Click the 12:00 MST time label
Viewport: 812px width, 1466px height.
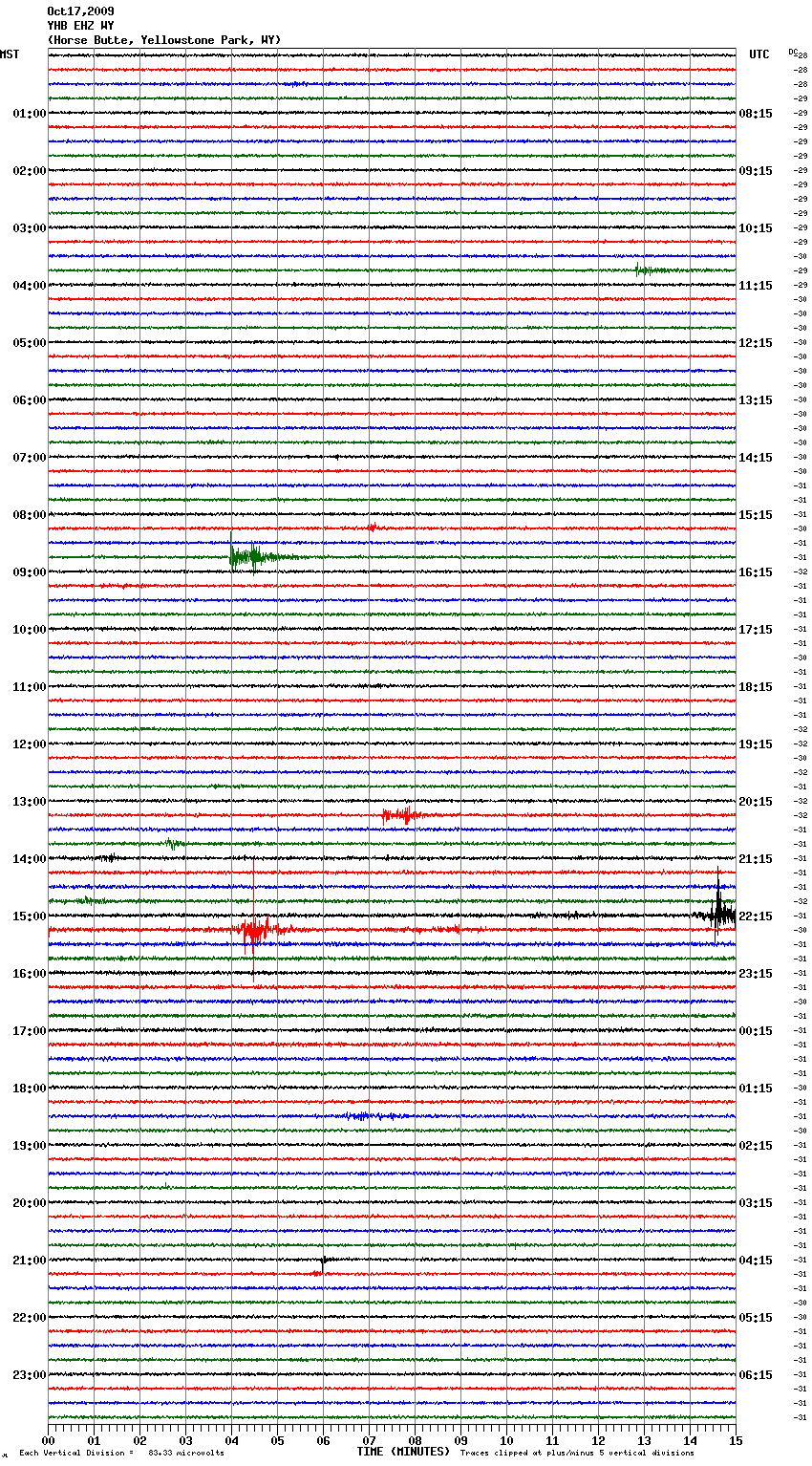click(x=30, y=744)
